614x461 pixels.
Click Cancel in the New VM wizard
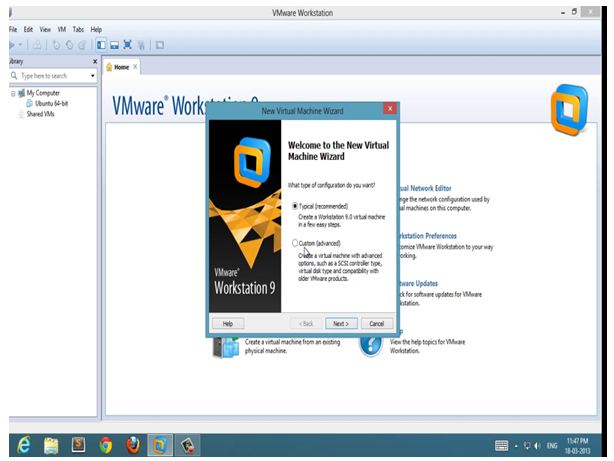coord(377,324)
